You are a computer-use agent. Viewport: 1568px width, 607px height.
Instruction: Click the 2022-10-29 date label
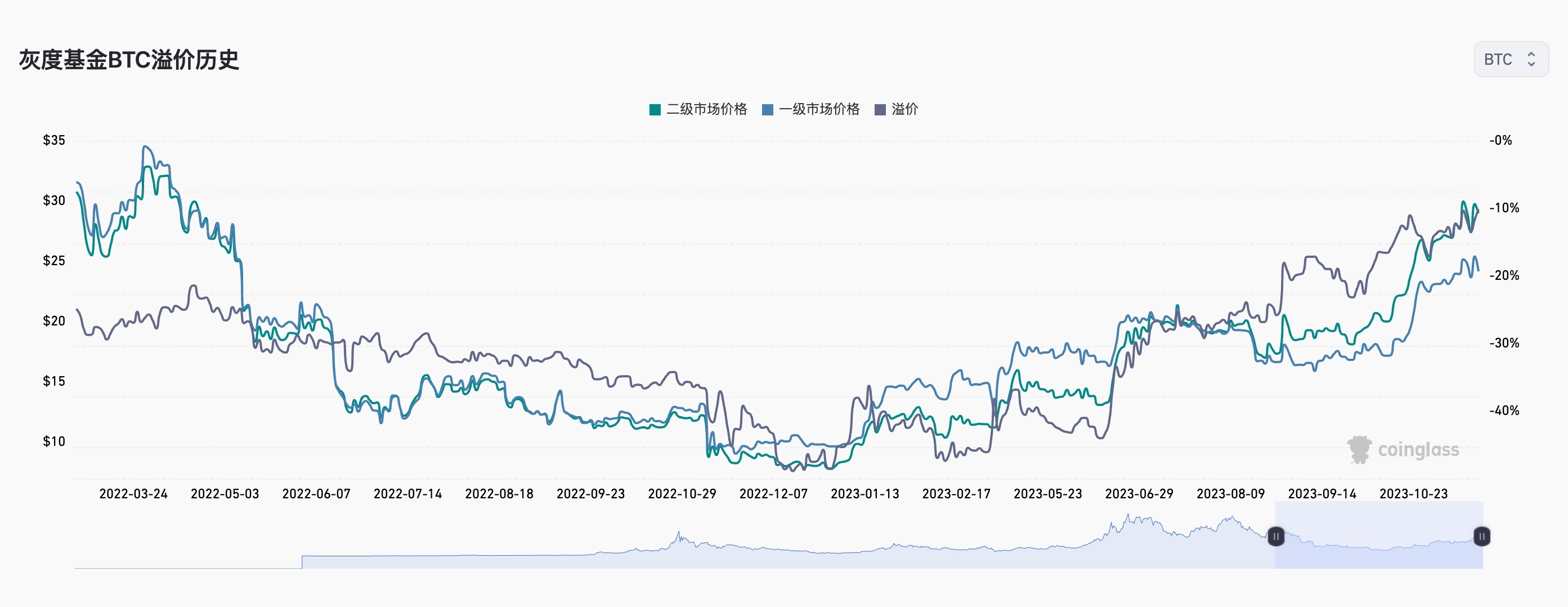(682, 494)
